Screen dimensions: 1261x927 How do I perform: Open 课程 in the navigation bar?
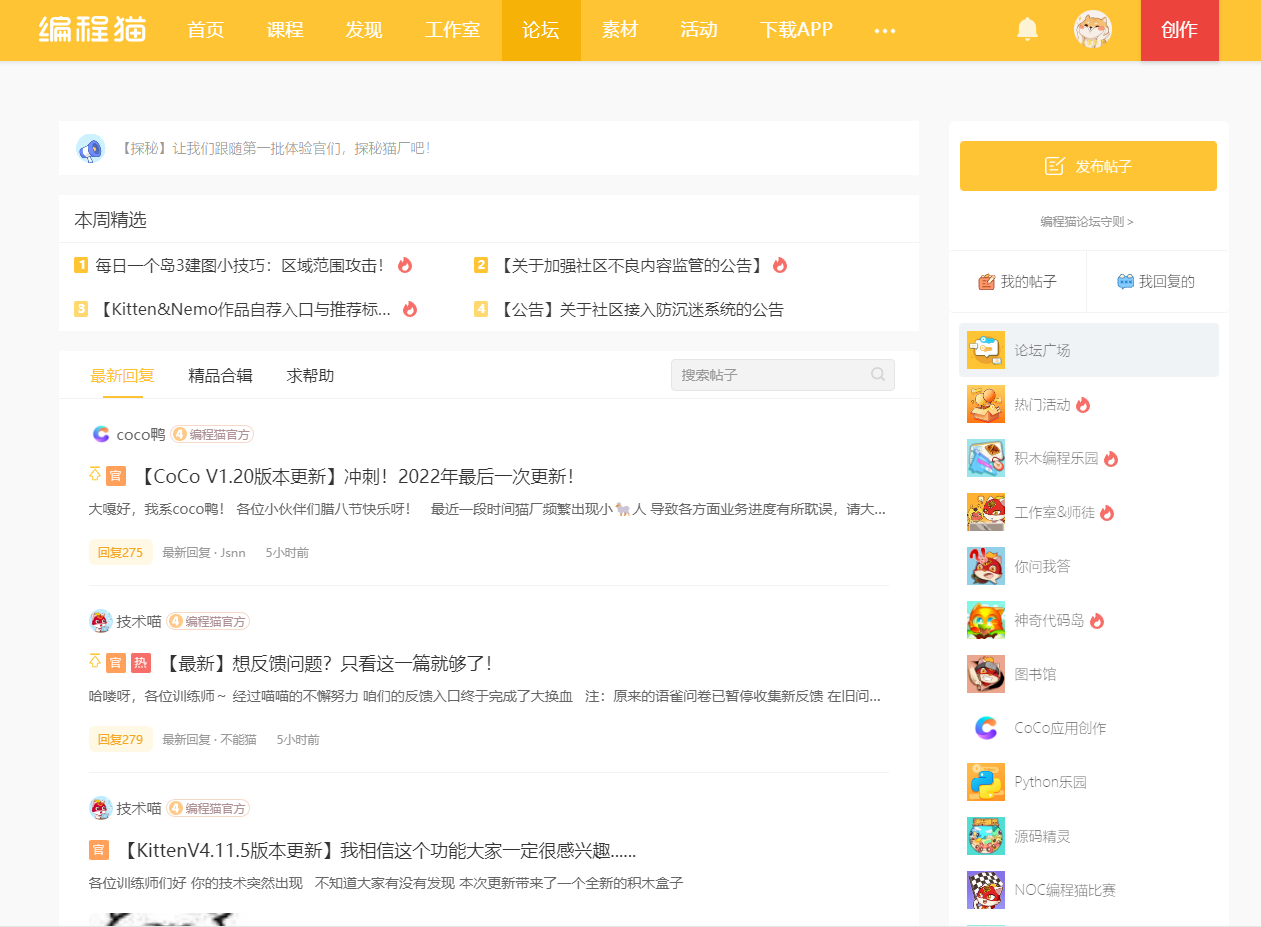coord(285,29)
